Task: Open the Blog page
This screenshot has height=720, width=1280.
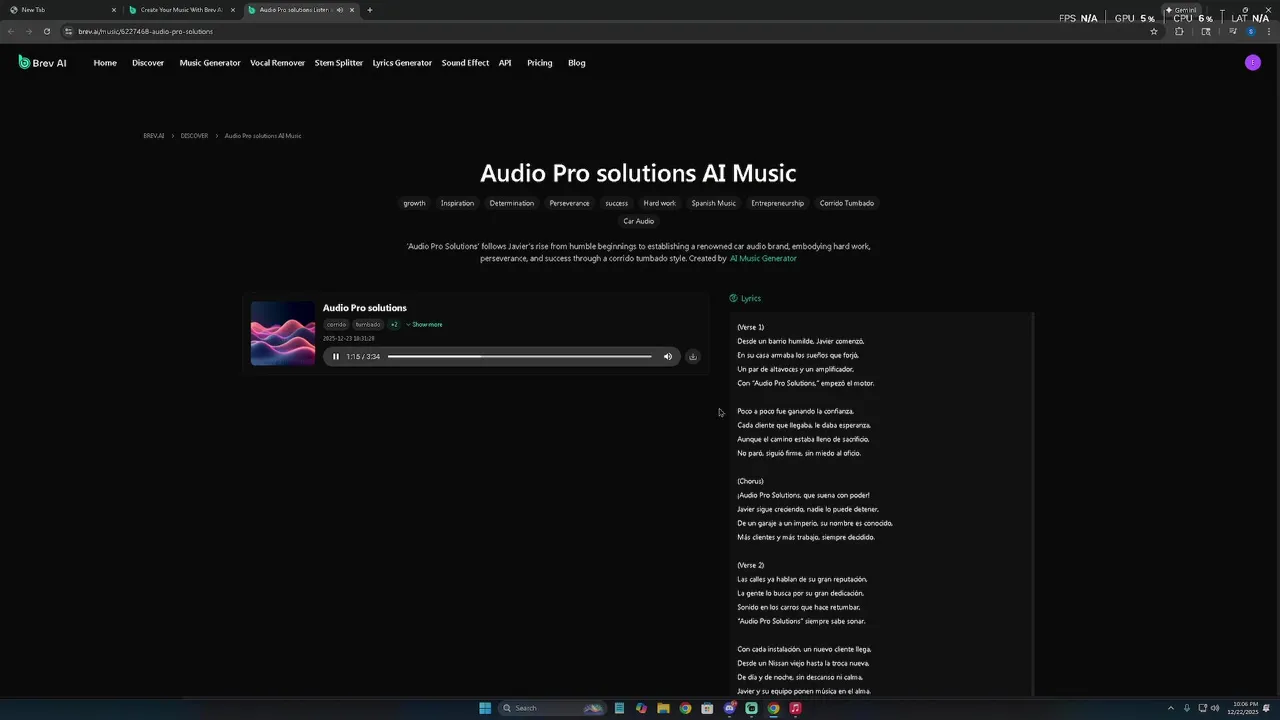Action: click(577, 63)
